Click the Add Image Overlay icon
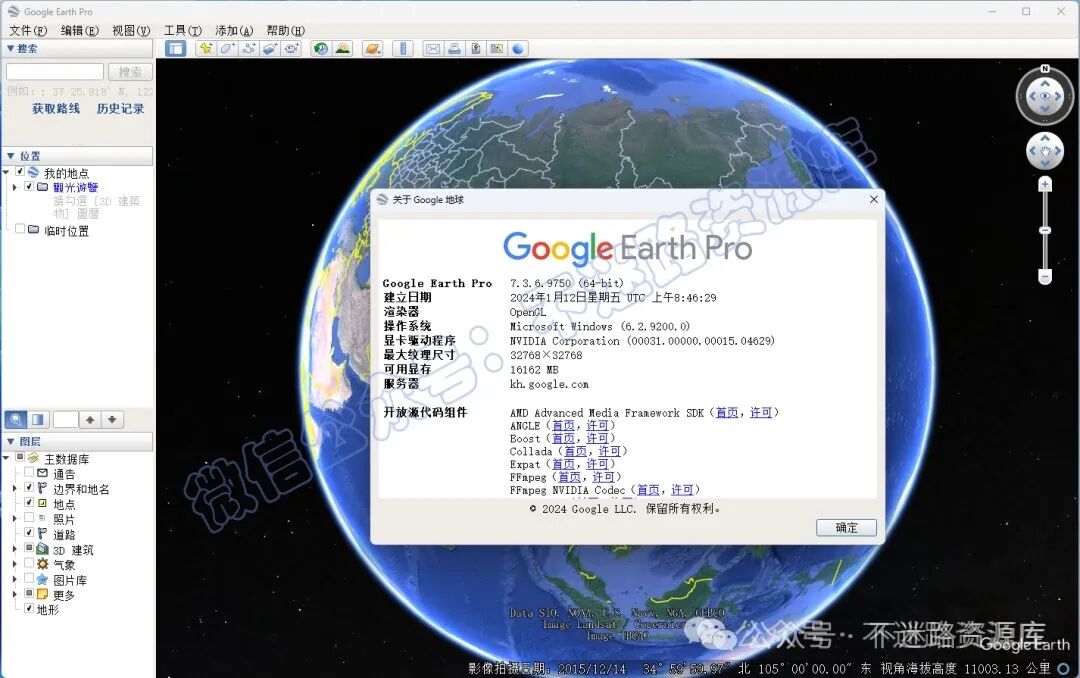The height and width of the screenshot is (678, 1080). pos(270,48)
